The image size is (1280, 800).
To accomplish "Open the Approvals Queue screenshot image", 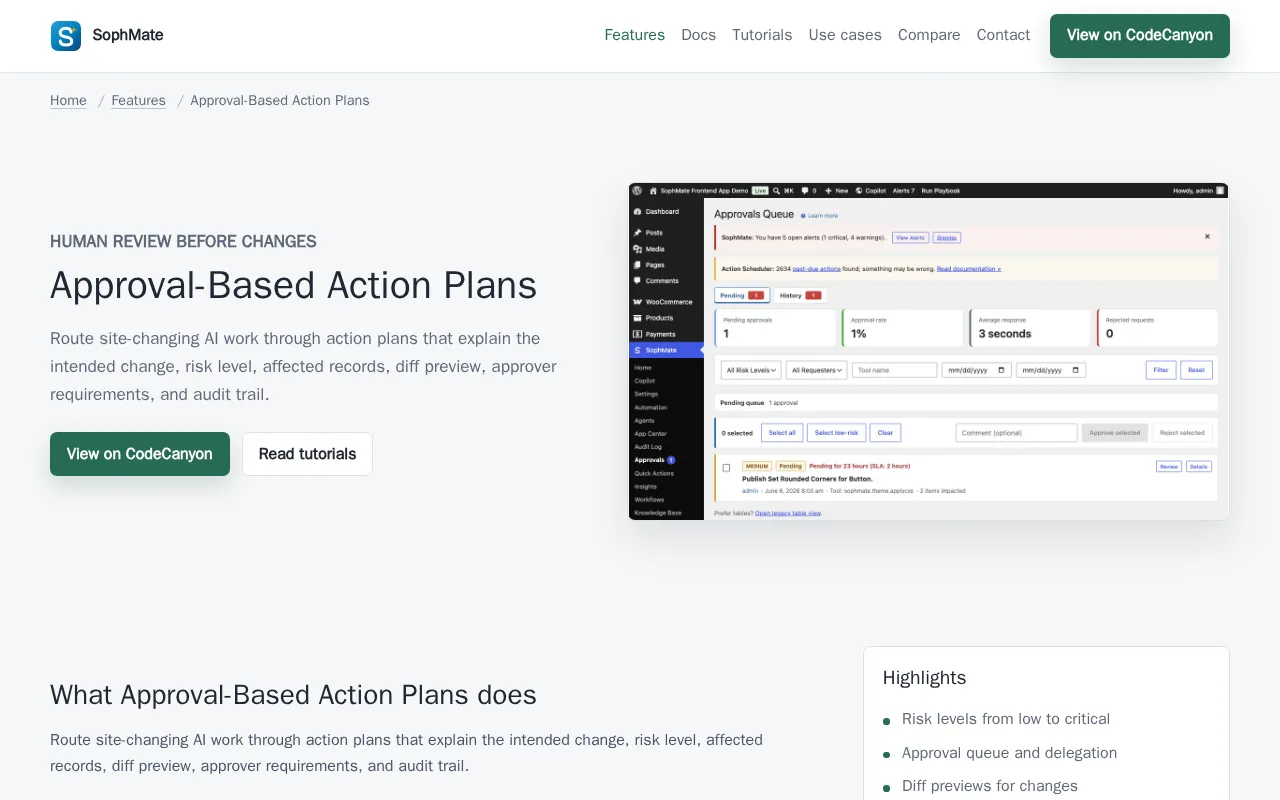I will click(x=928, y=351).
